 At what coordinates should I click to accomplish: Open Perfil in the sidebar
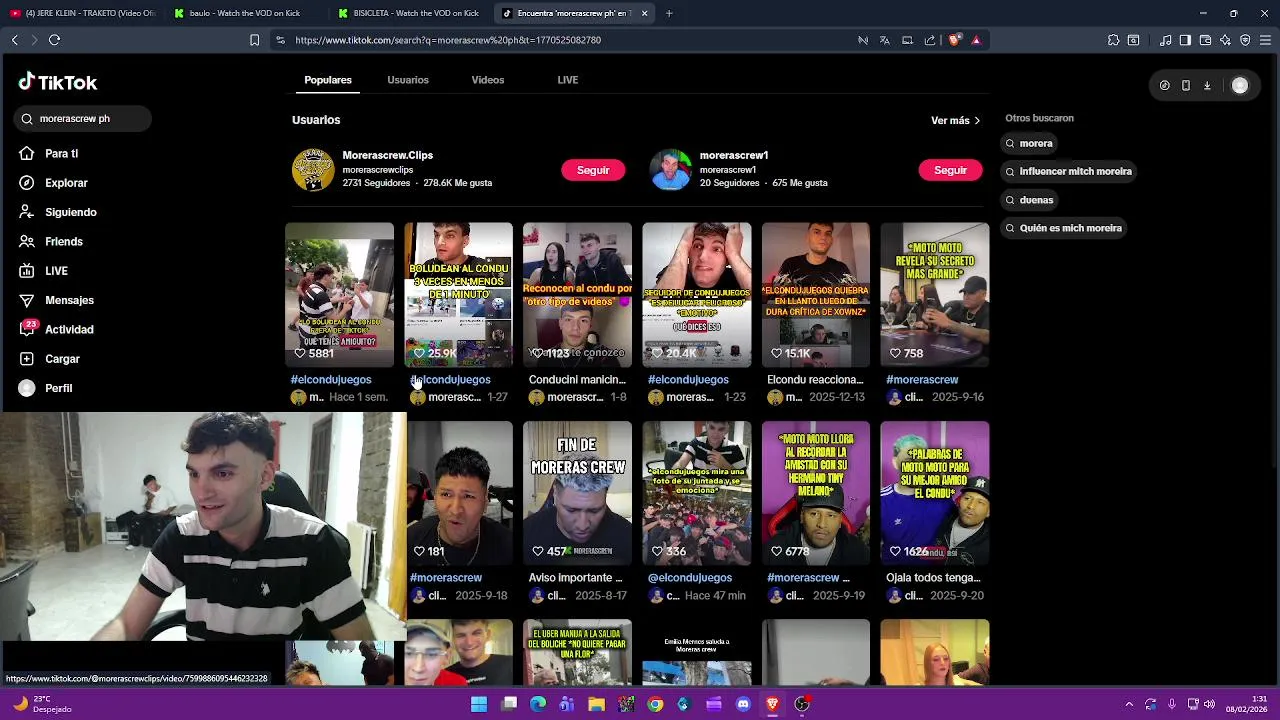(x=58, y=388)
